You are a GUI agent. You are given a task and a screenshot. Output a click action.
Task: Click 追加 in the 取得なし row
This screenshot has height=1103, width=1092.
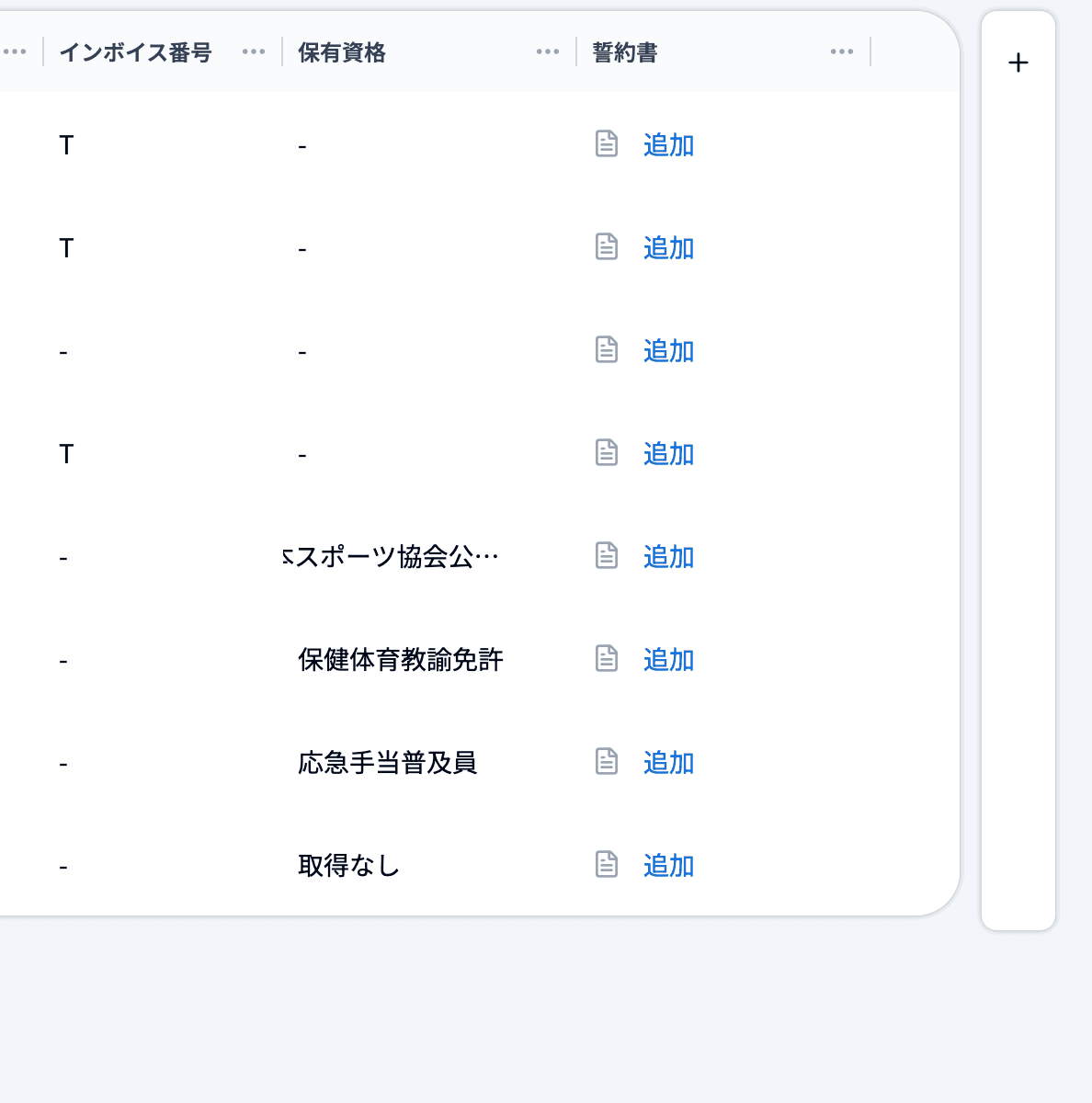tap(668, 866)
